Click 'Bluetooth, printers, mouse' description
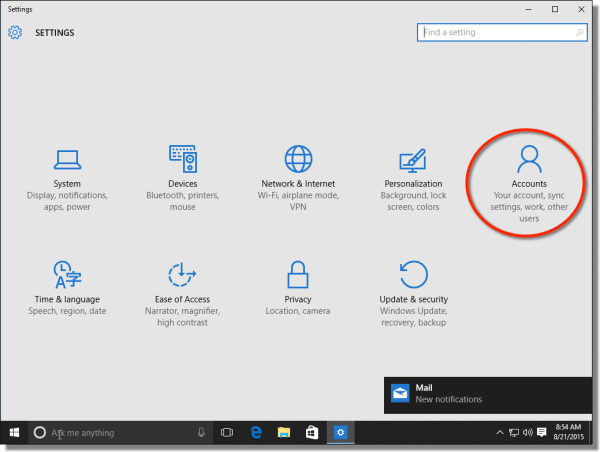Viewport: 600px width, 452px height. [183, 201]
